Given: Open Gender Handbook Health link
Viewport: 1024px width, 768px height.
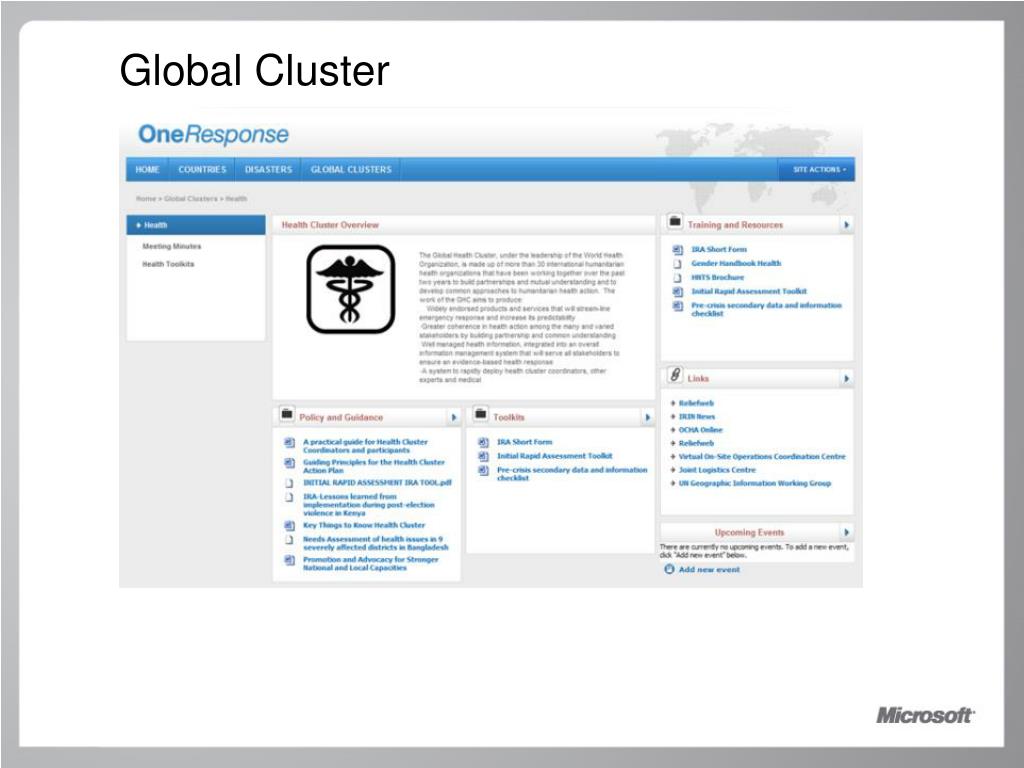Looking at the screenshot, I should pos(736,263).
